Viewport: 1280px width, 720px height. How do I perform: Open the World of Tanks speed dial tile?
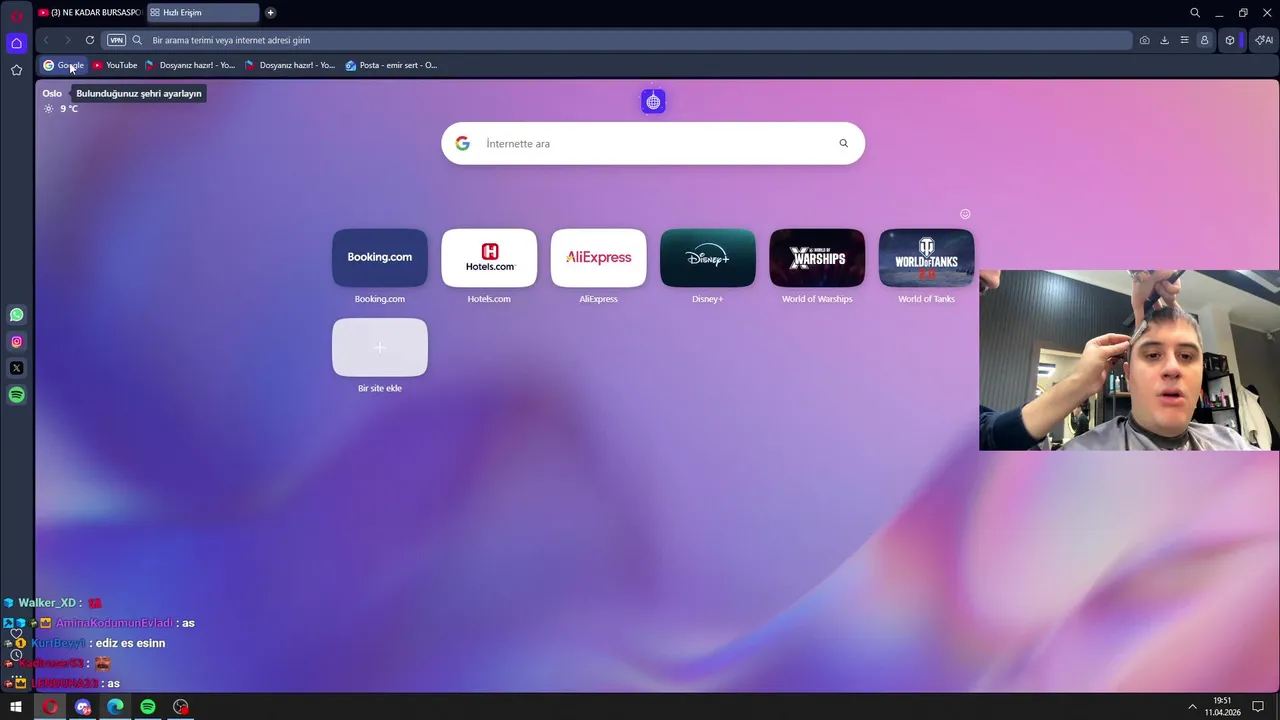(x=926, y=258)
